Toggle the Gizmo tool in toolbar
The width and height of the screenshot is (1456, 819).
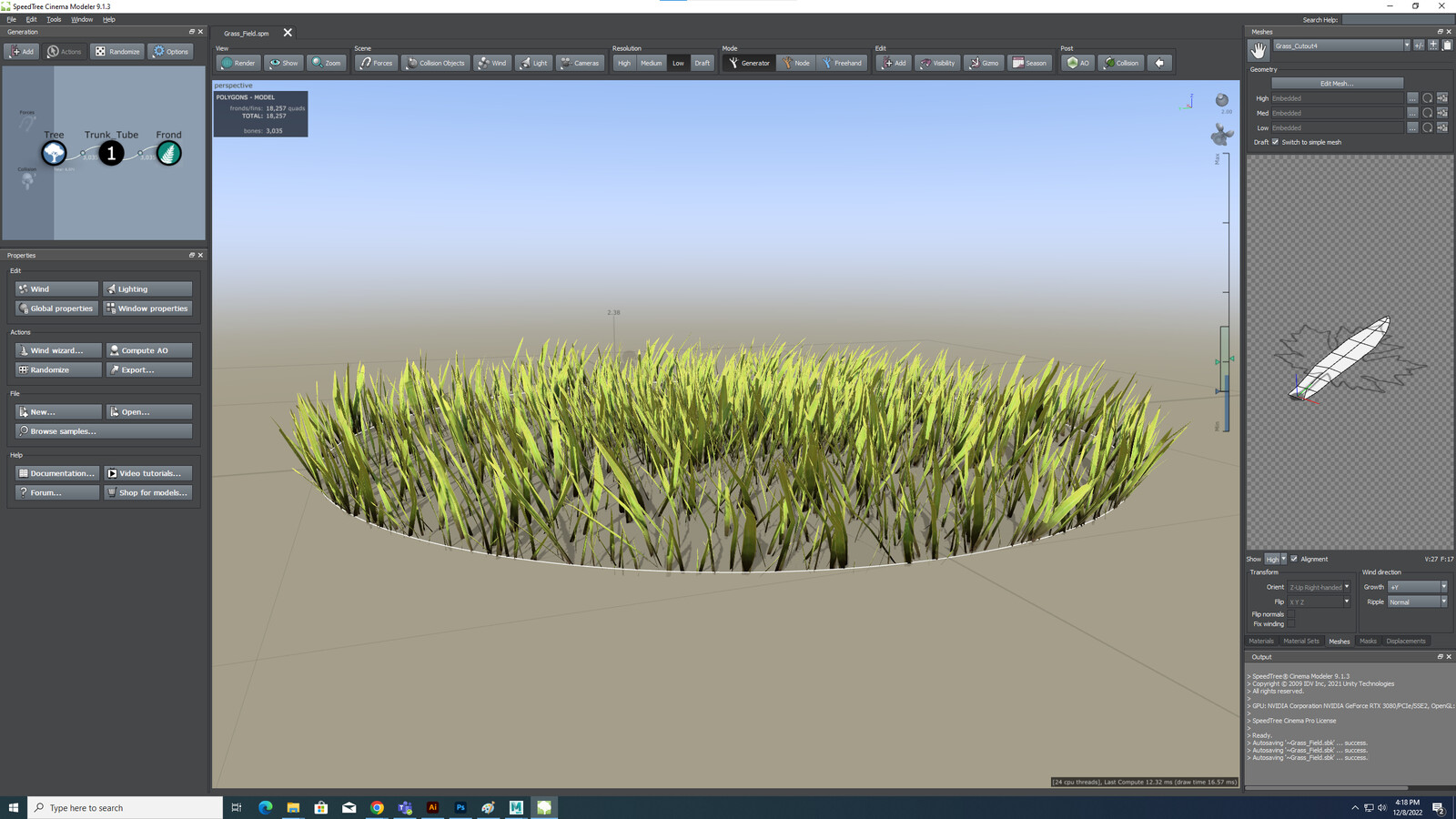[x=984, y=63]
